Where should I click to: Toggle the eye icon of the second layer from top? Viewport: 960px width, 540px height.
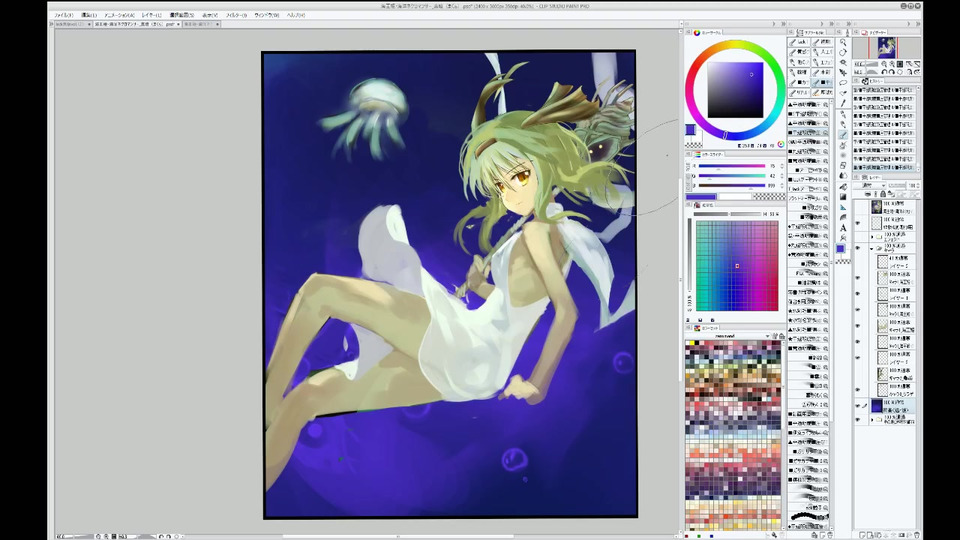858,222
